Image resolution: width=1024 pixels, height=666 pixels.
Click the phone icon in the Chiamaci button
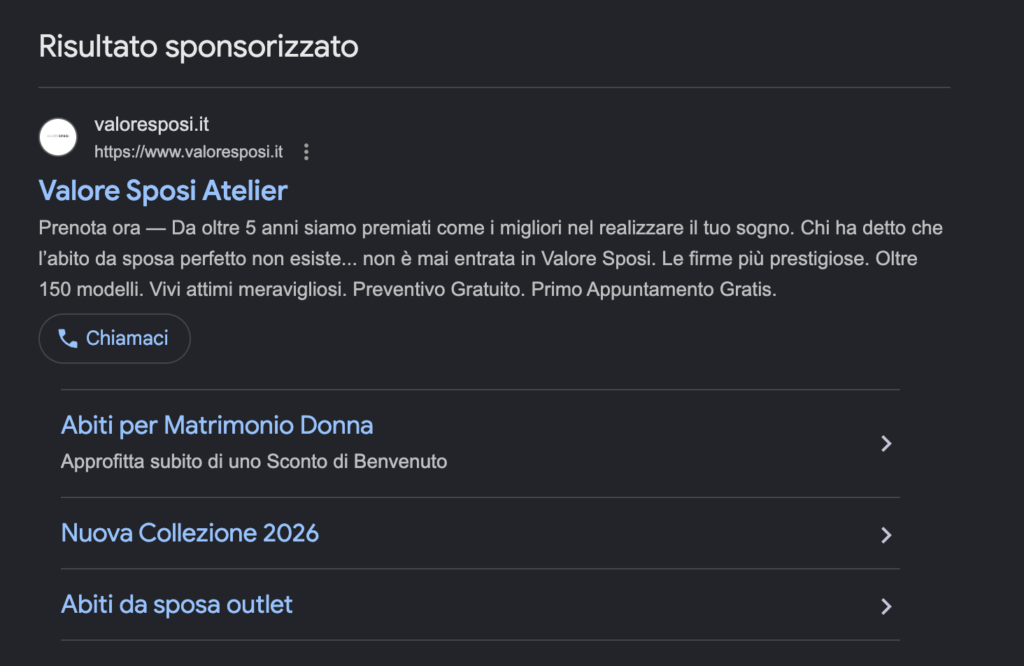[68, 338]
